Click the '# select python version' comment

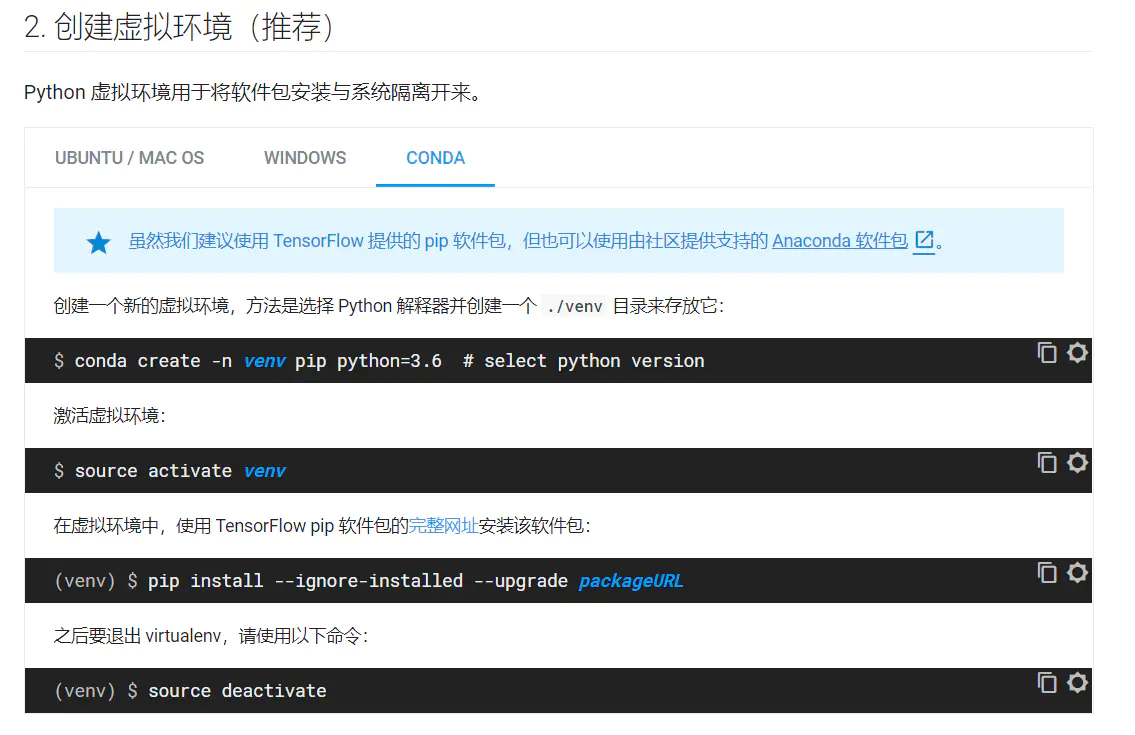(583, 361)
